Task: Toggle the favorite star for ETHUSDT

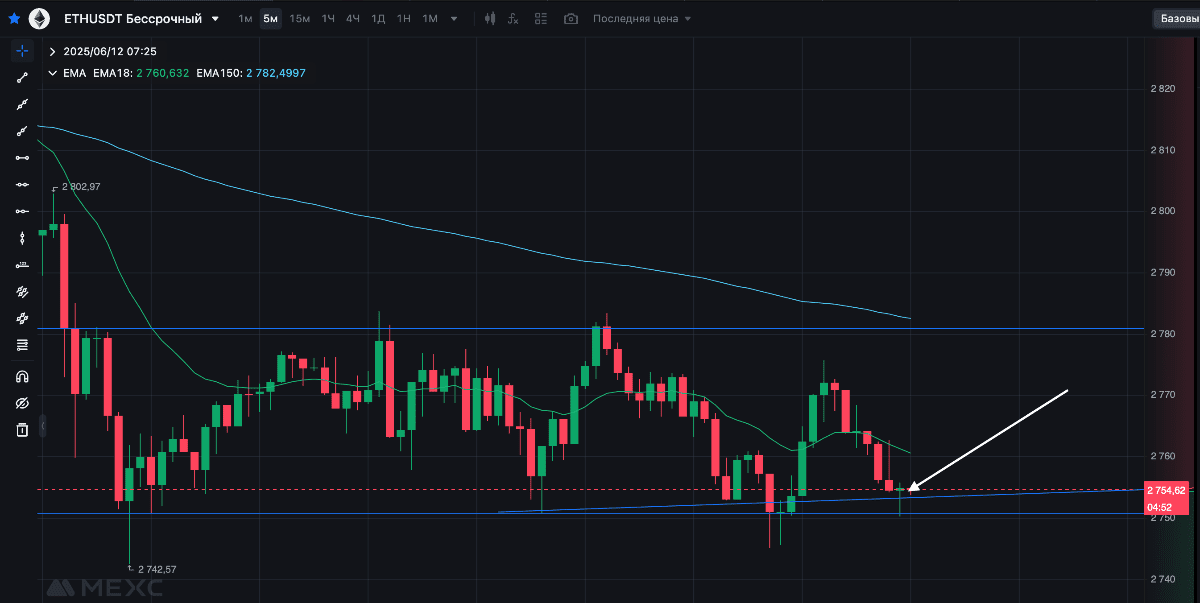Action: click(14, 19)
